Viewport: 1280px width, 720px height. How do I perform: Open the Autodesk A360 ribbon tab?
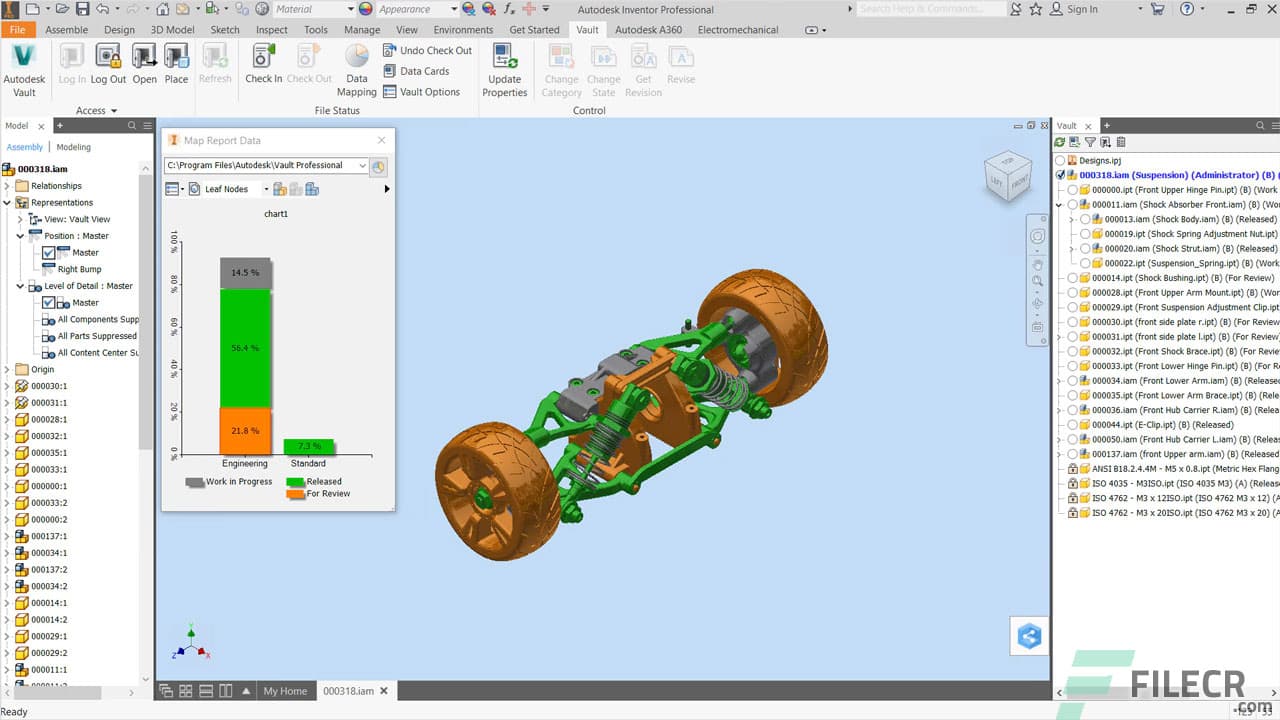pos(648,29)
